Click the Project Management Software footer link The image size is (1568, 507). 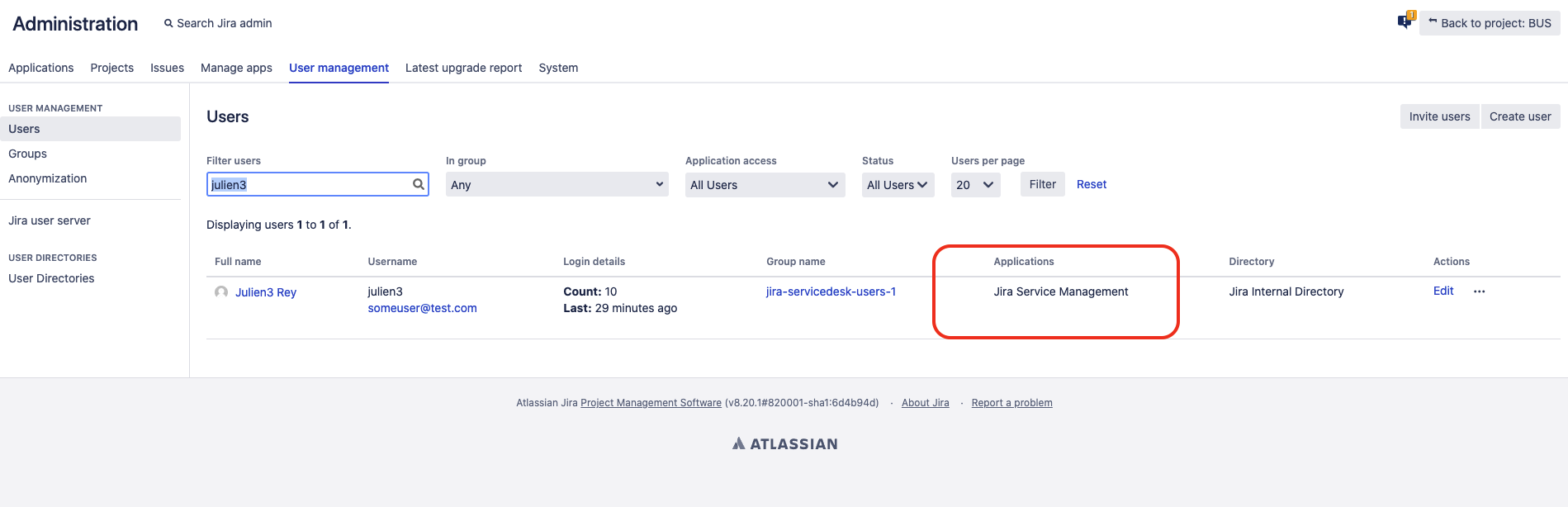(651, 403)
